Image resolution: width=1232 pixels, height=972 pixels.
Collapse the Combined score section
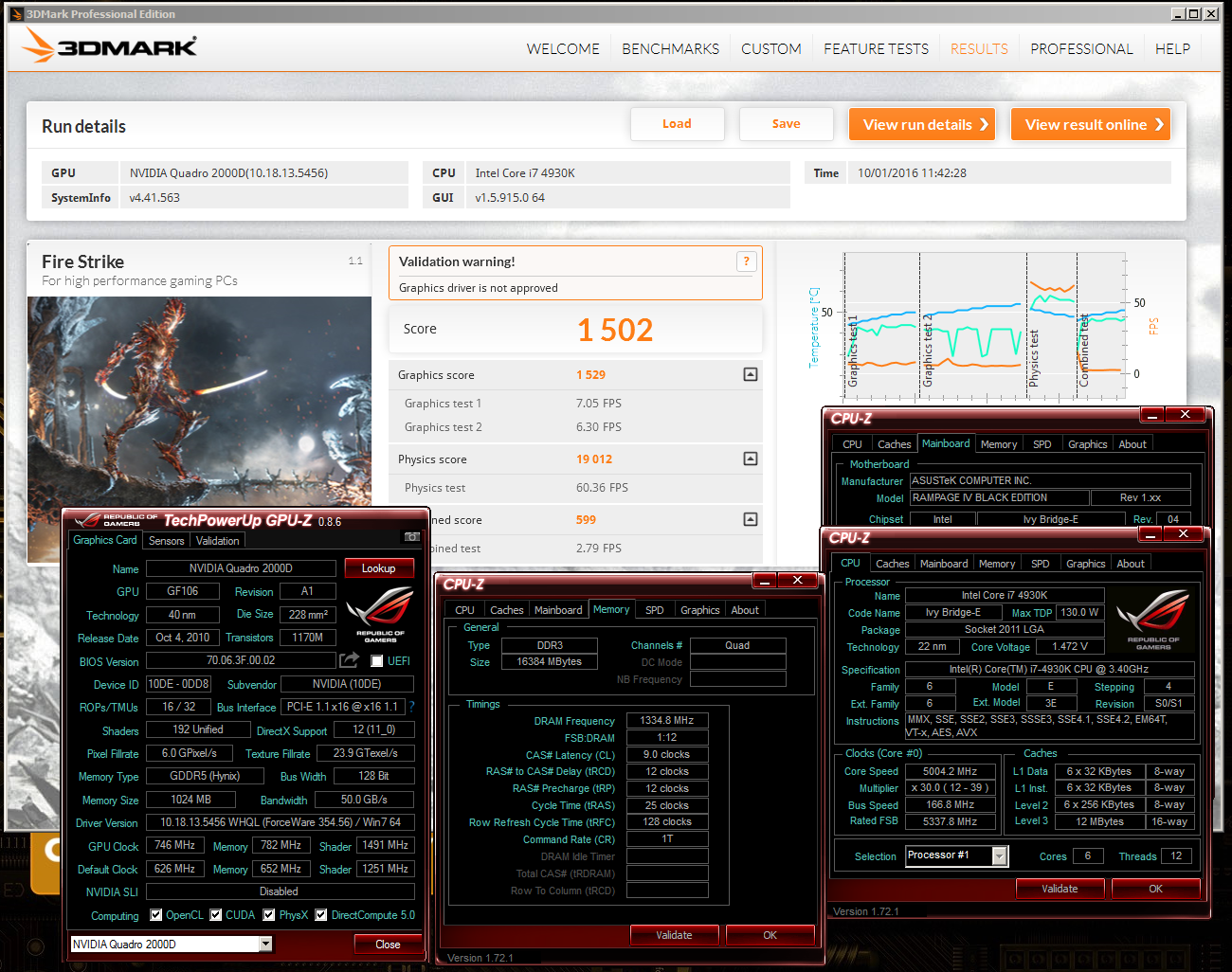pos(751,519)
